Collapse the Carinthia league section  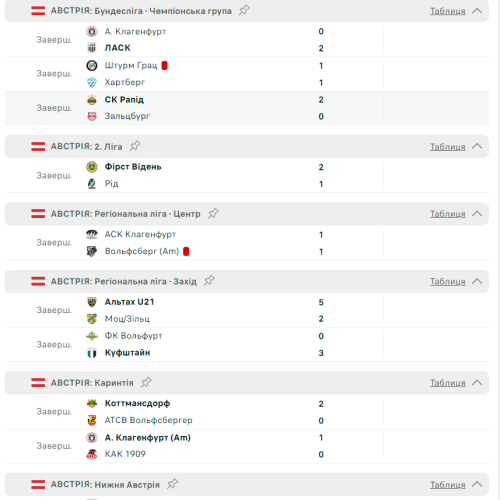pyautogui.click(x=477, y=383)
